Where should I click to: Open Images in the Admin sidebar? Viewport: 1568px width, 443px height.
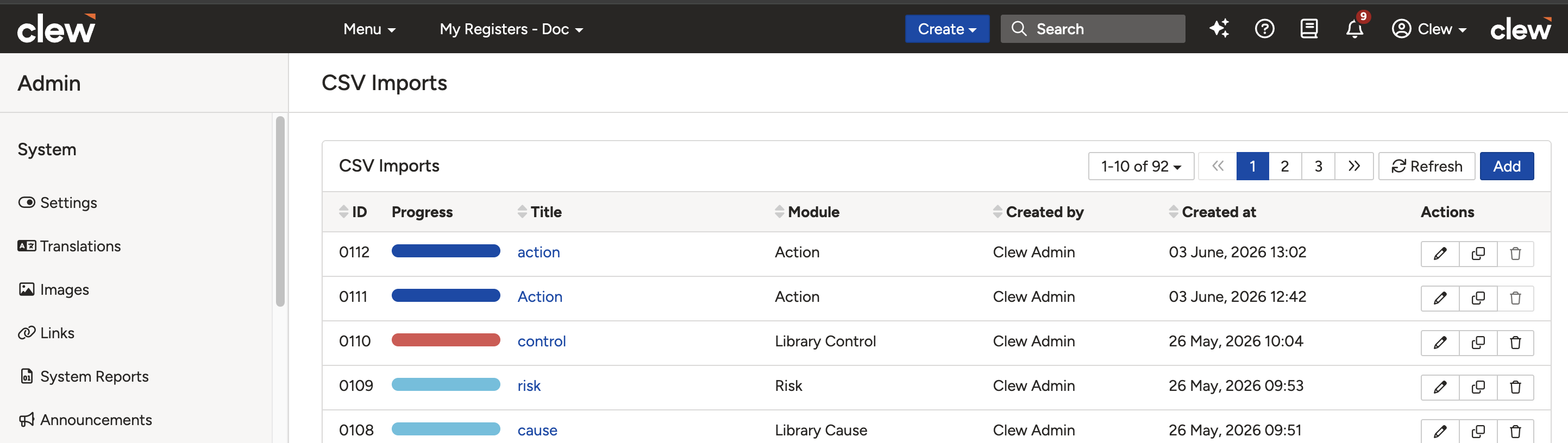click(54, 290)
